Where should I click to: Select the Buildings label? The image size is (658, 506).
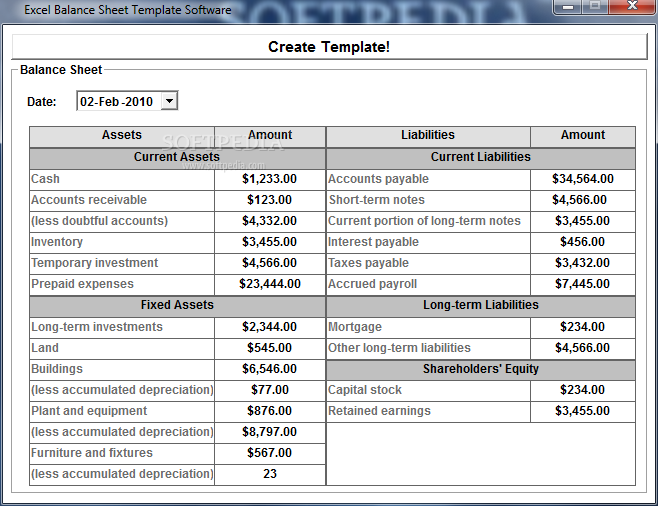click(x=57, y=369)
